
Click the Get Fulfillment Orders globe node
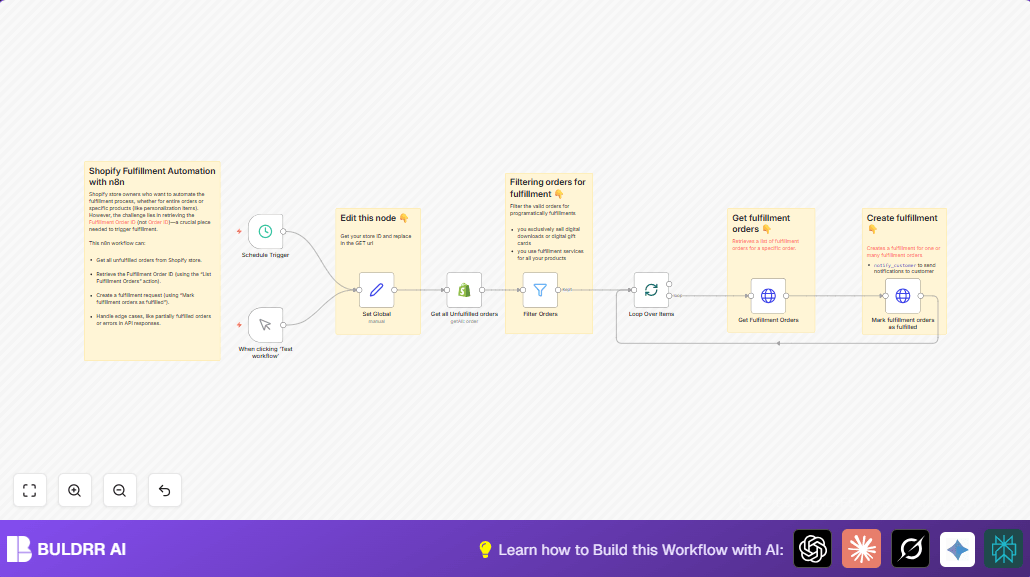[768, 296]
